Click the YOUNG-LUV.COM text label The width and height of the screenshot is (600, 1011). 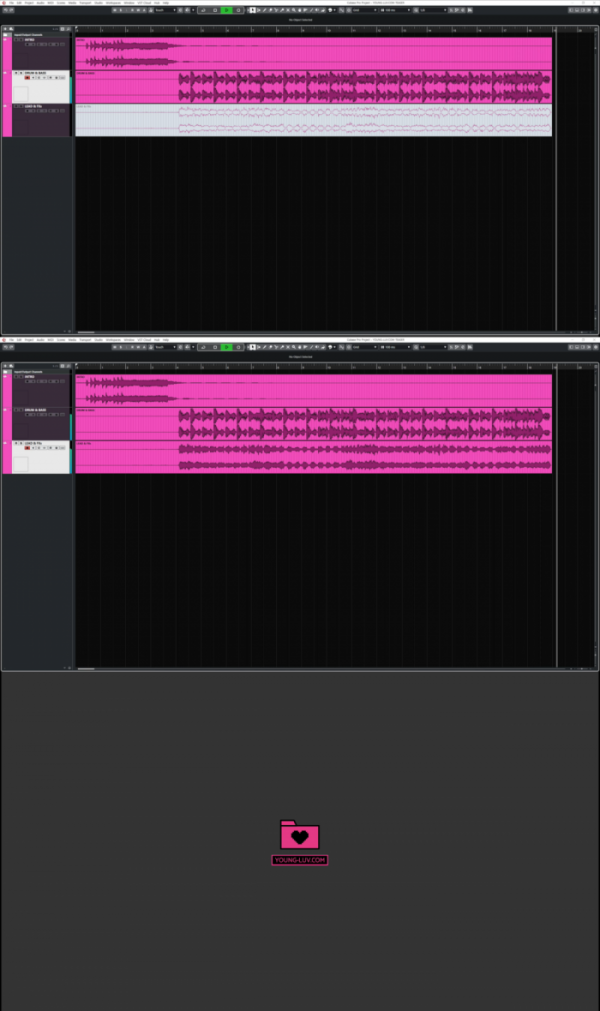pos(300,860)
